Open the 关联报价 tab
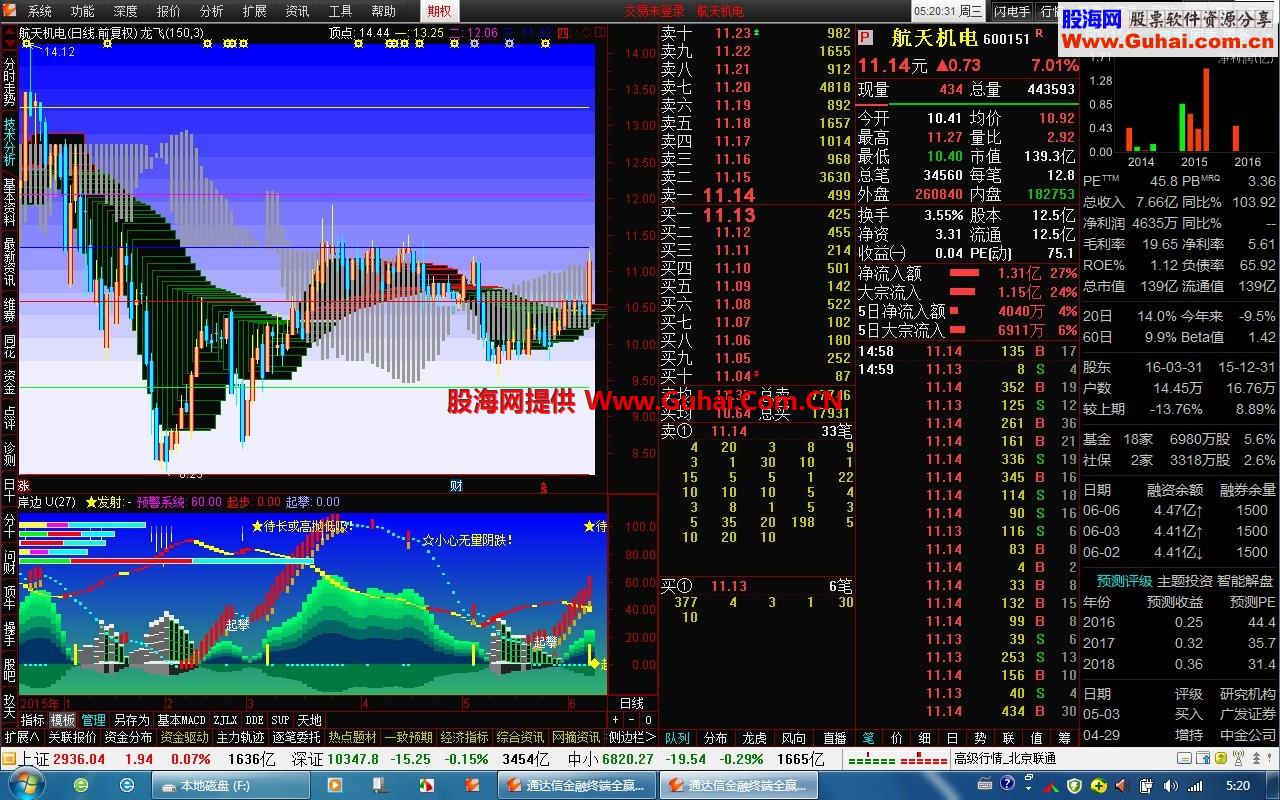The width and height of the screenshot is (1280, 800). point(72,737)
